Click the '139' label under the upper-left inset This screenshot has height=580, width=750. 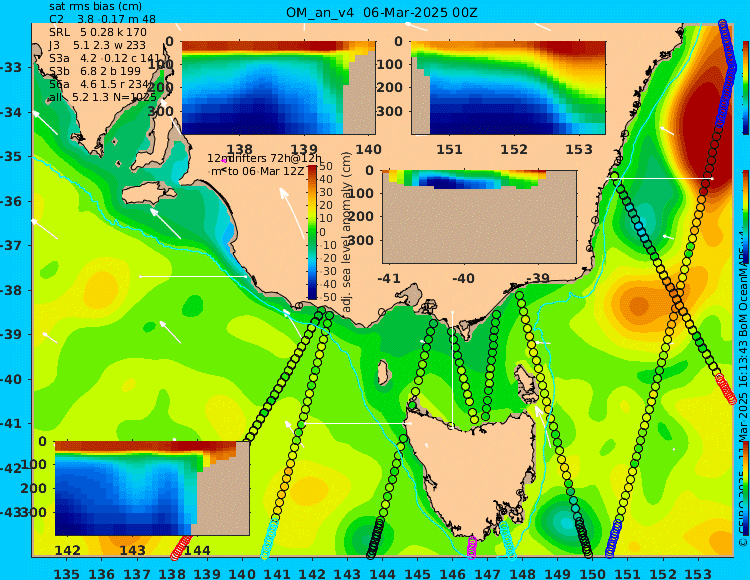pyautogui.click(x=305, y=150)
